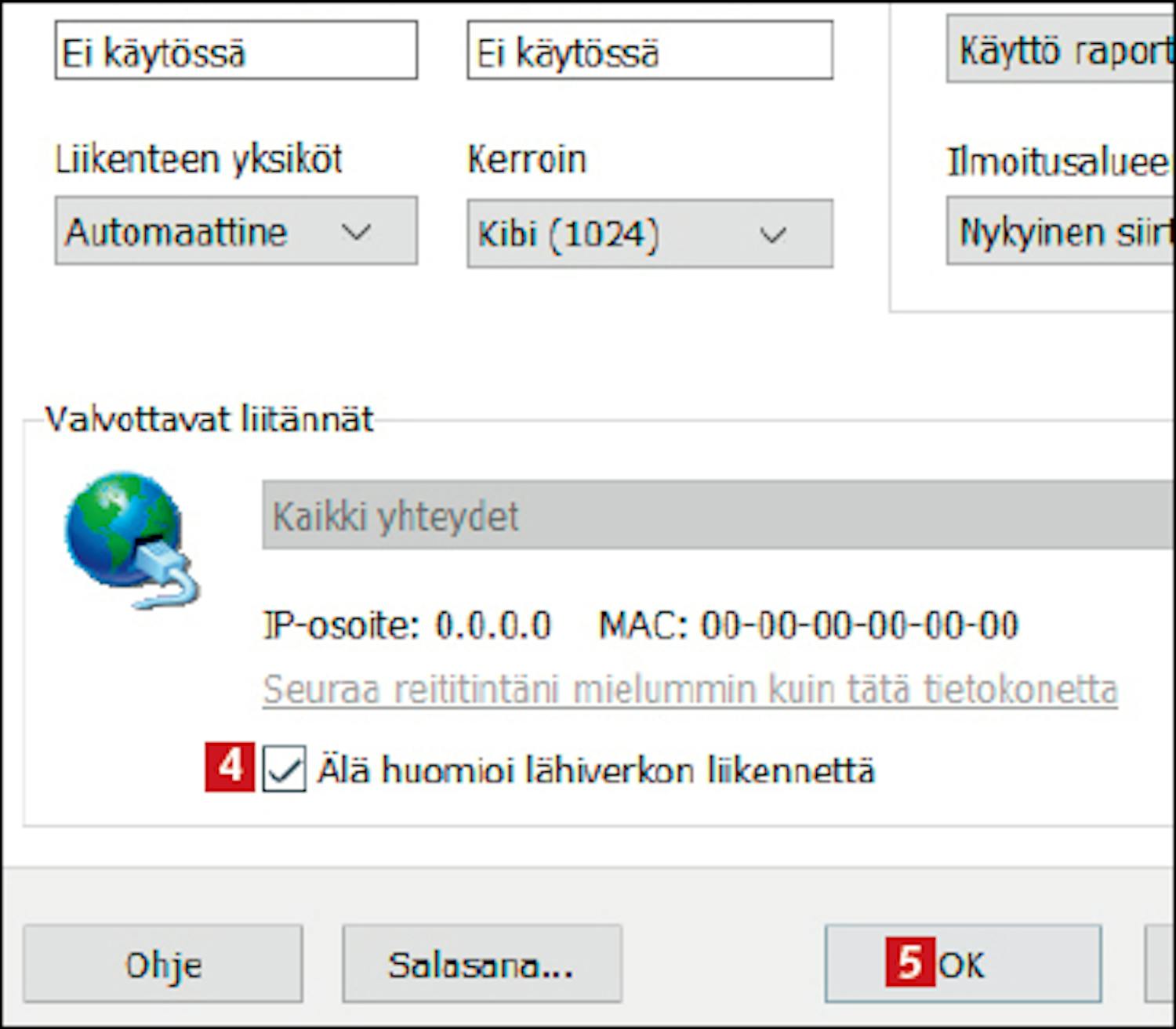Select the left Ei käytössä field
This screenshot has height=1029, width=1176.
tap(236, 52)
